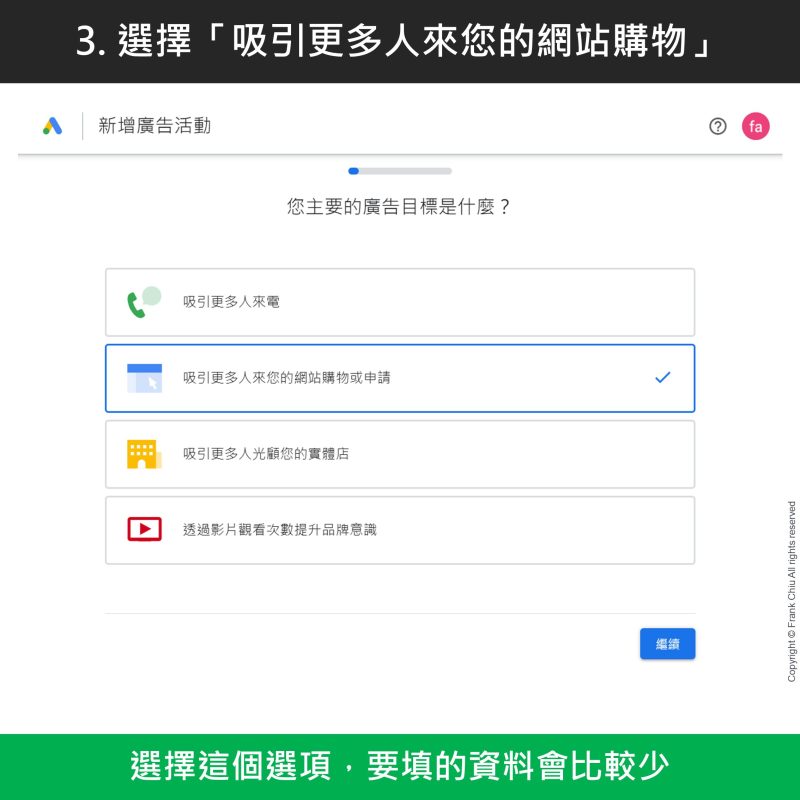800x800 pixels.
Task: Select the 吸引更多人來電 goal option
Action: tap(400, 303)
